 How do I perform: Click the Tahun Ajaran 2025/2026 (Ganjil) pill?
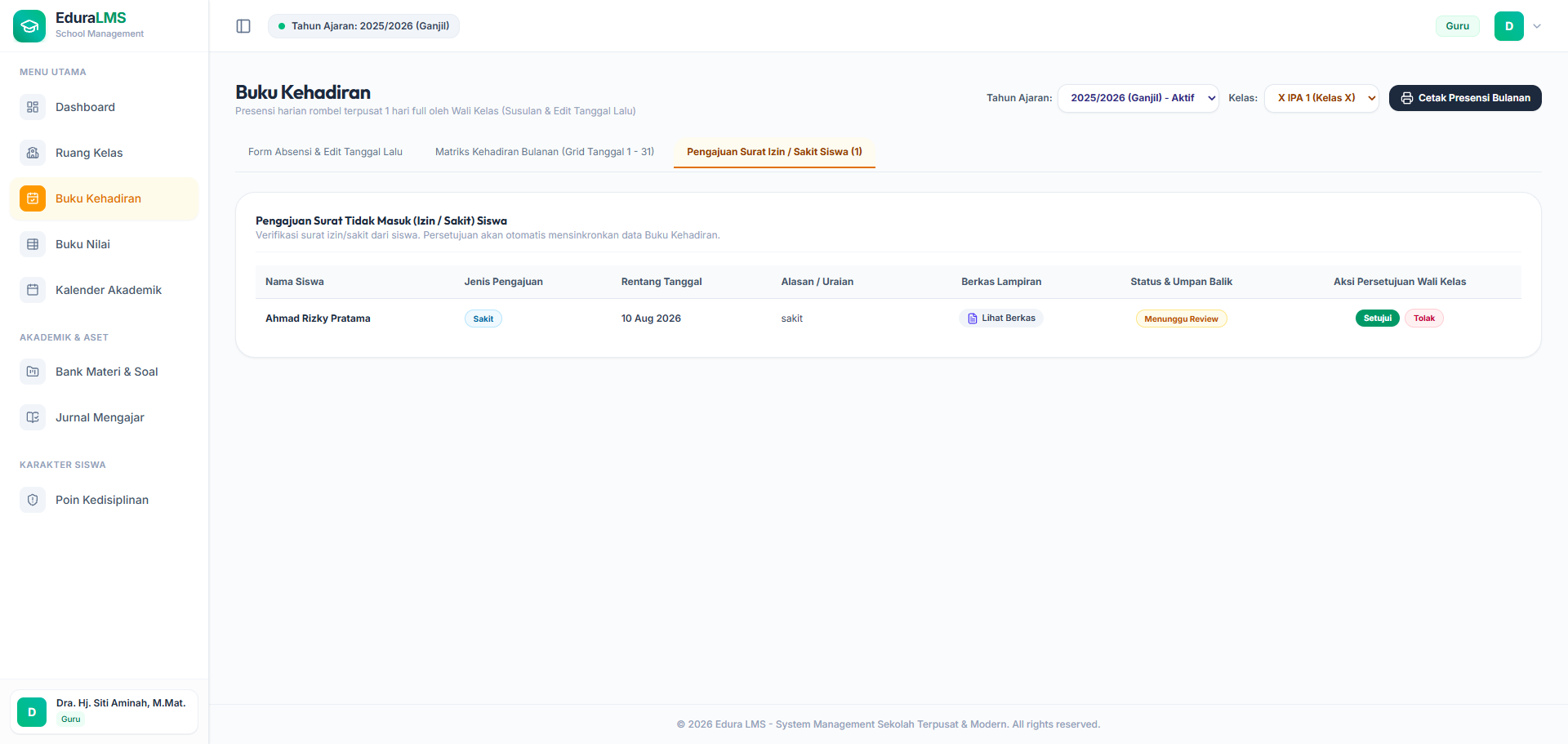pyautogui.click(x=363, y=26)
